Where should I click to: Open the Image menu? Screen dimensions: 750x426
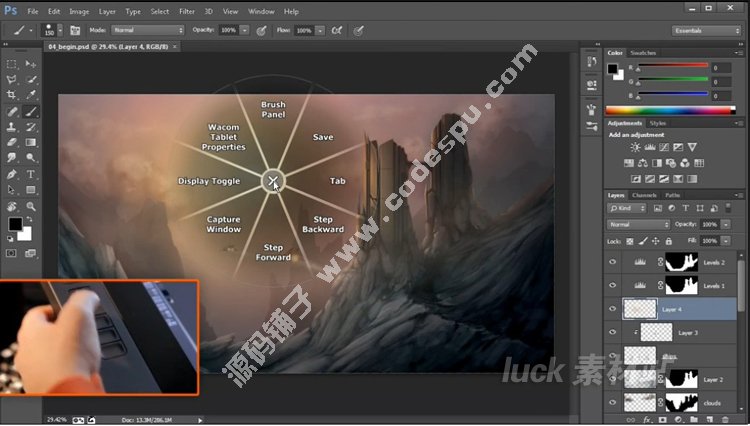pyautogui.click(x=79, y=11)
